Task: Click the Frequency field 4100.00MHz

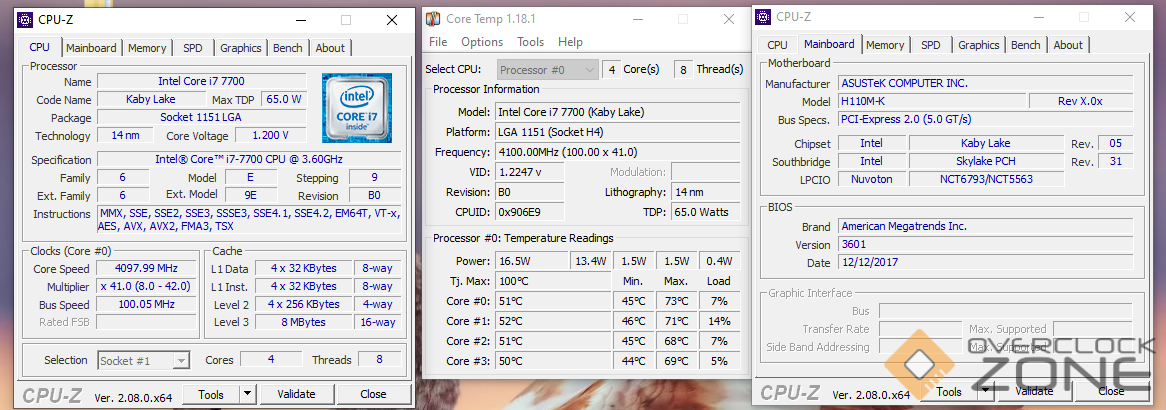Action: pos(617,153)
